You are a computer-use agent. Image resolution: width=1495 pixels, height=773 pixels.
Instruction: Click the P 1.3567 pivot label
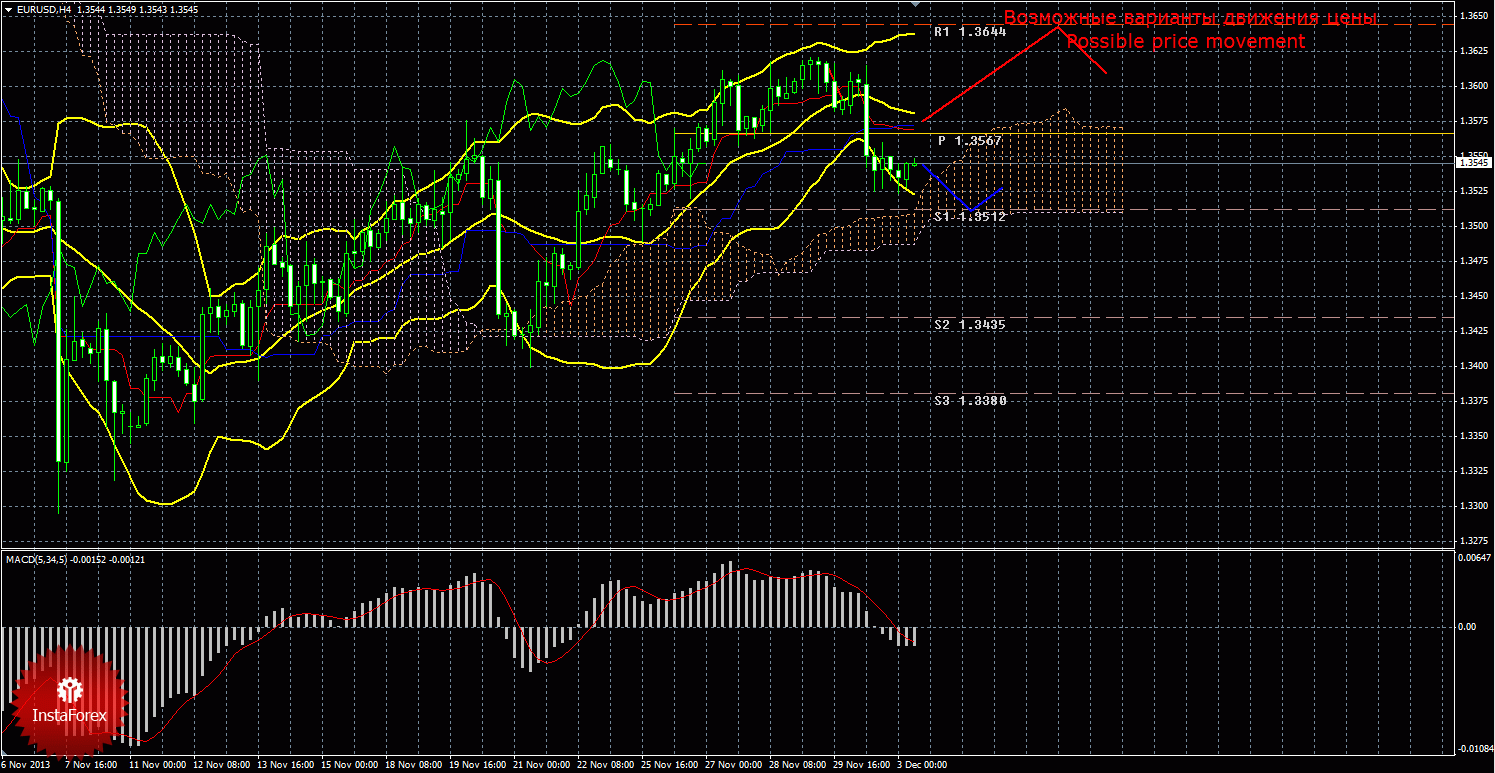[x=970, y=141]
